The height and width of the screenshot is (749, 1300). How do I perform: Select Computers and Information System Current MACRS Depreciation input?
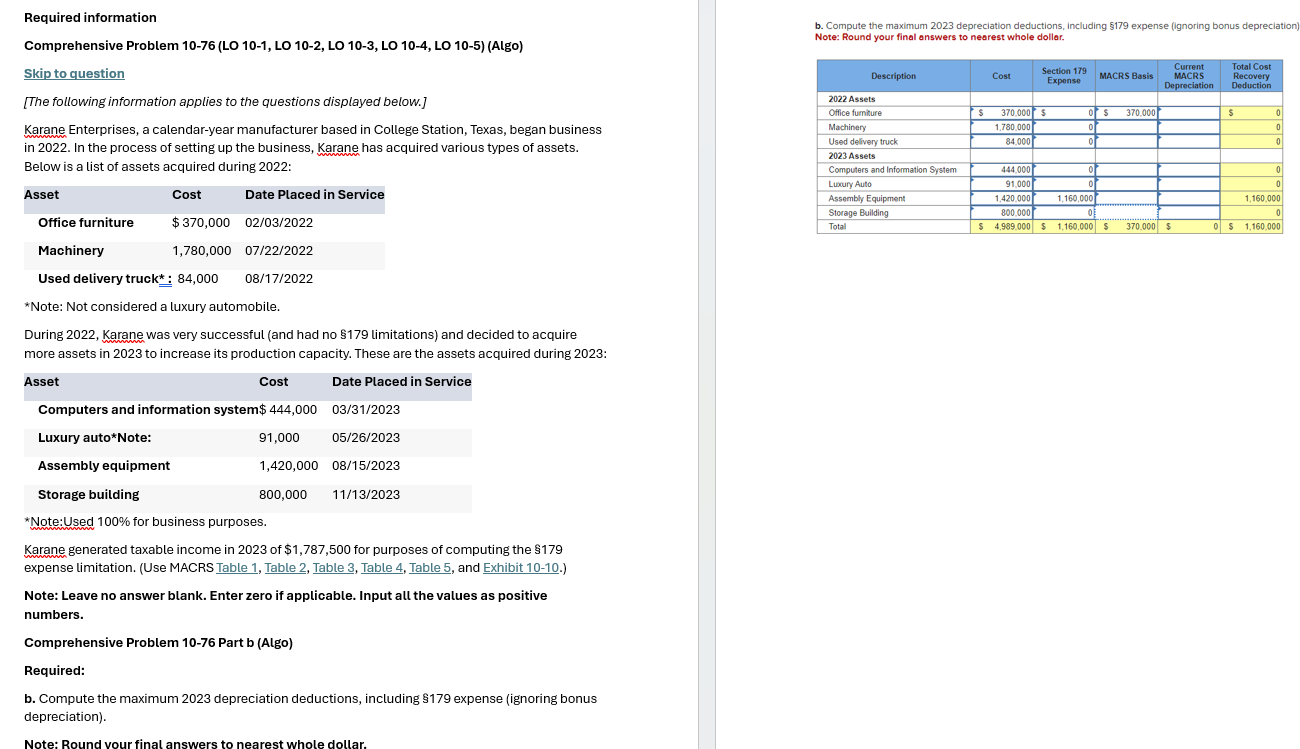1189,170
